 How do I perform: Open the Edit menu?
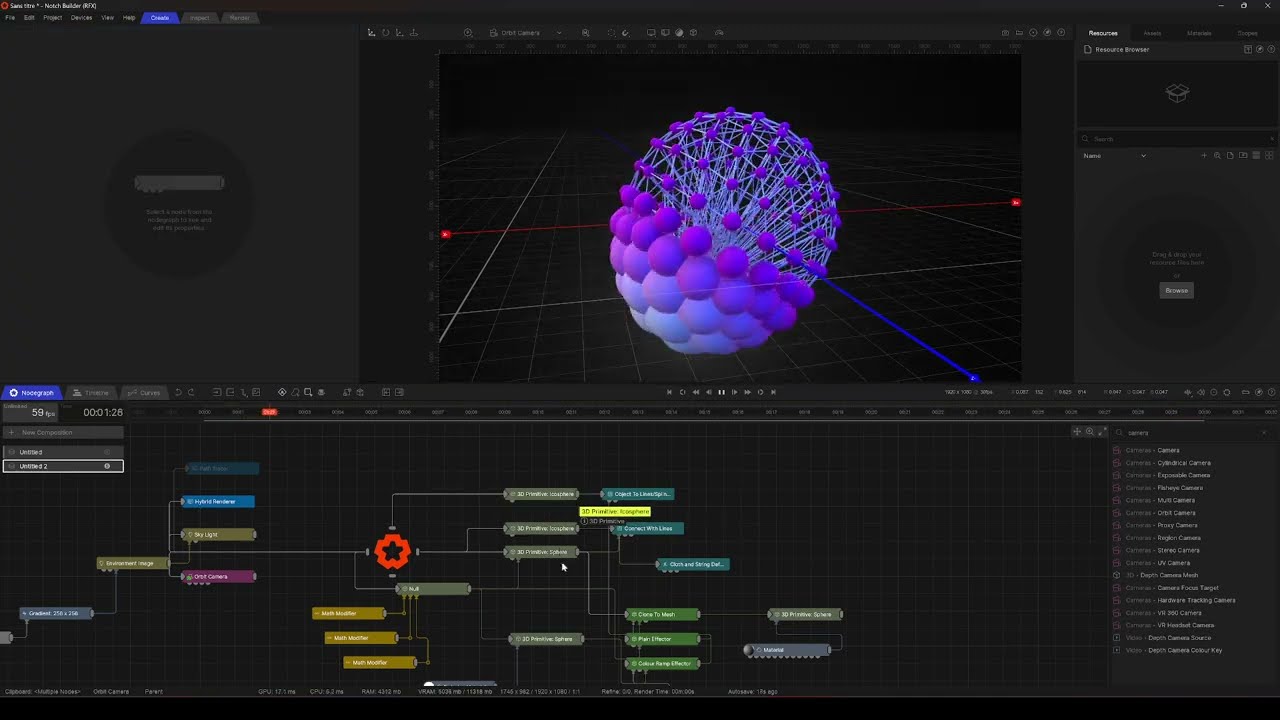[x=29, y=18]
